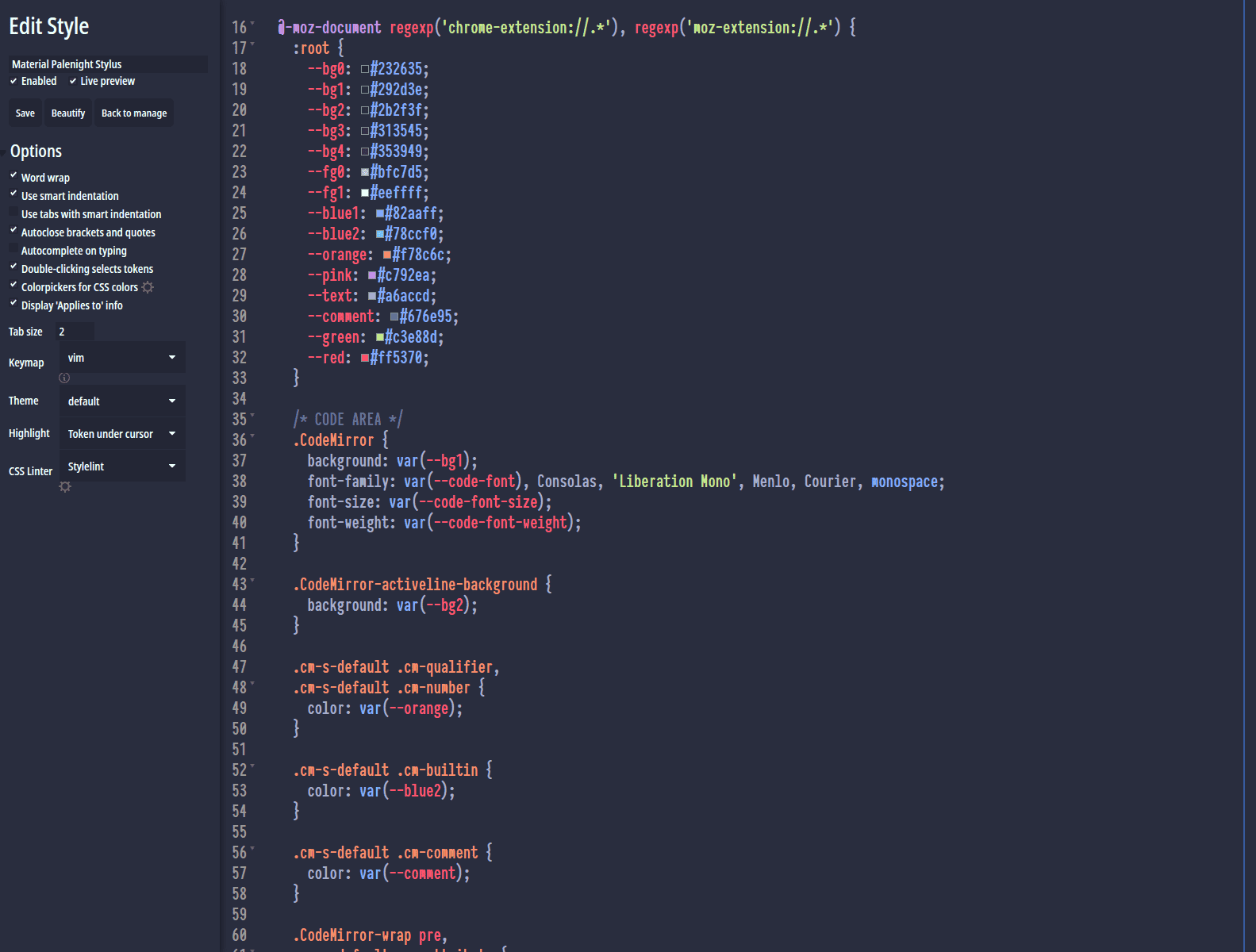The image size is (1256, 952).
Task: Click '.CodeMirror-wrap pre' selector on line 60
Action: click(367, 935)
